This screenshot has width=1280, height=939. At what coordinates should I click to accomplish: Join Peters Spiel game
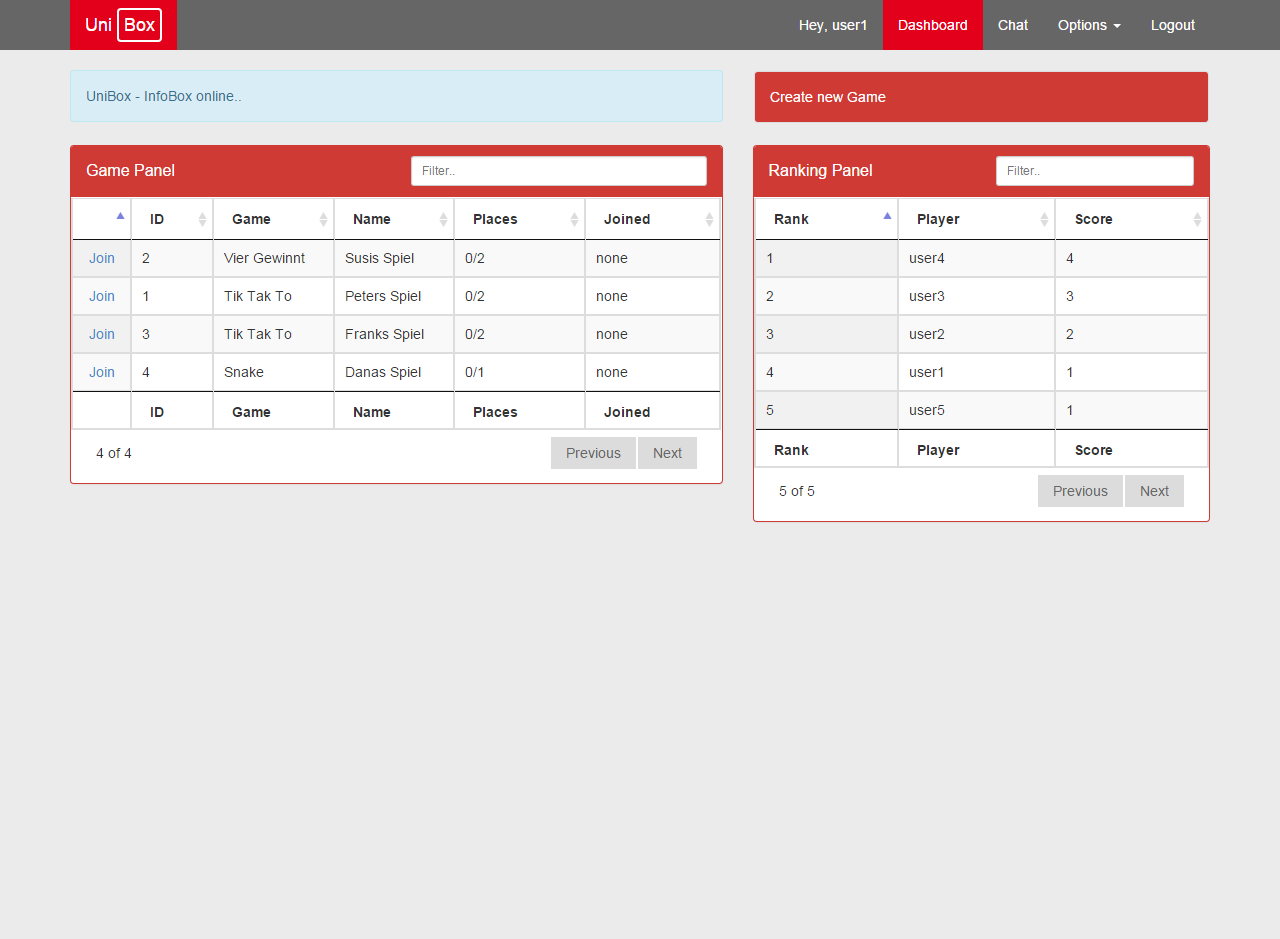[x=102, y=296]
